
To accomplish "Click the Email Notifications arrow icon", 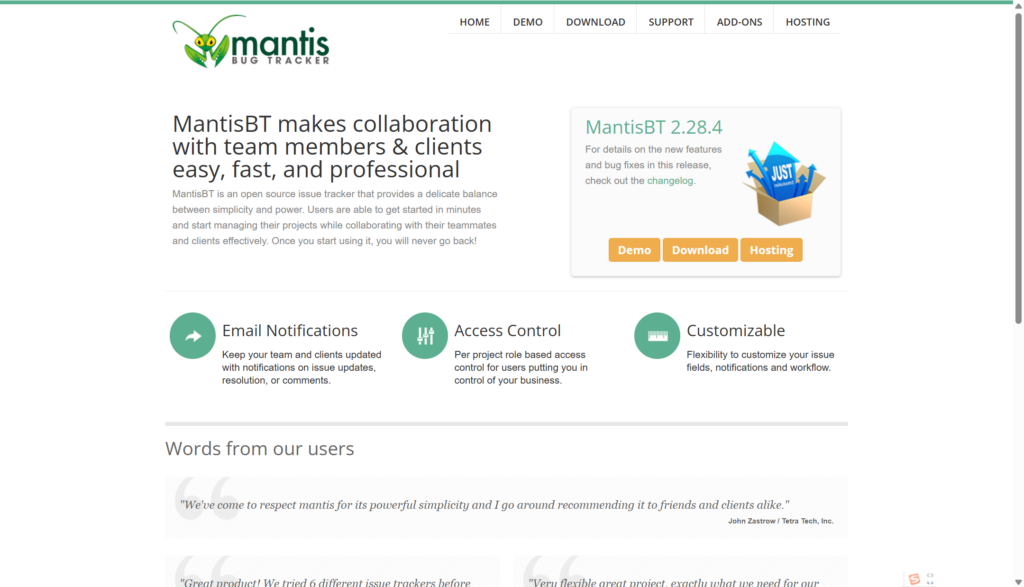I will pyautogui.click(x=193, y=336).
